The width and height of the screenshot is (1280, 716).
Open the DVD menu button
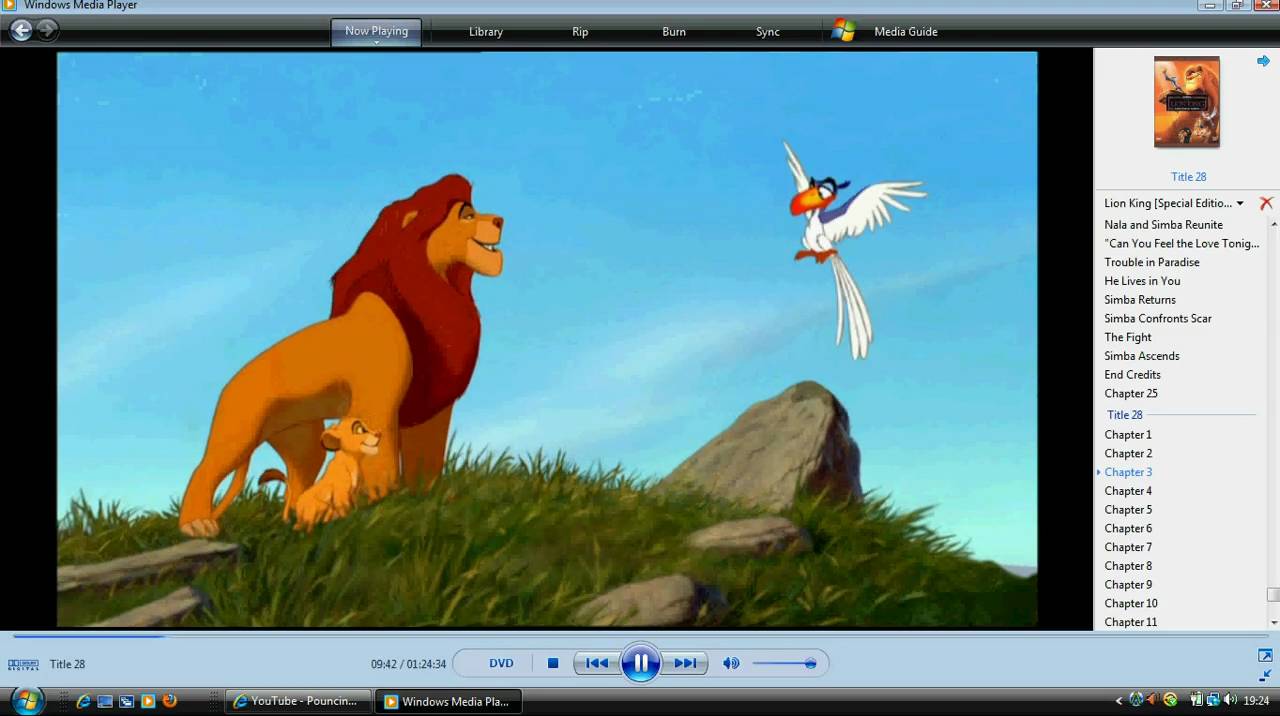pos(501,663)
